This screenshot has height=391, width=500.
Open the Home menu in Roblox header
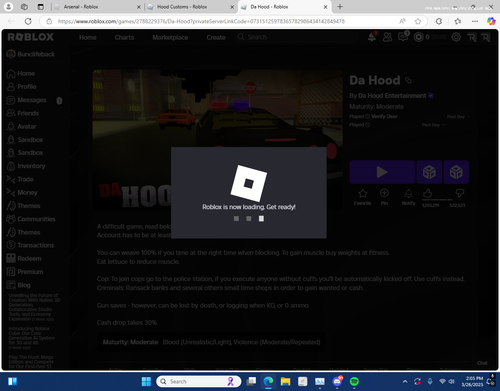click(x=88, y=37)
